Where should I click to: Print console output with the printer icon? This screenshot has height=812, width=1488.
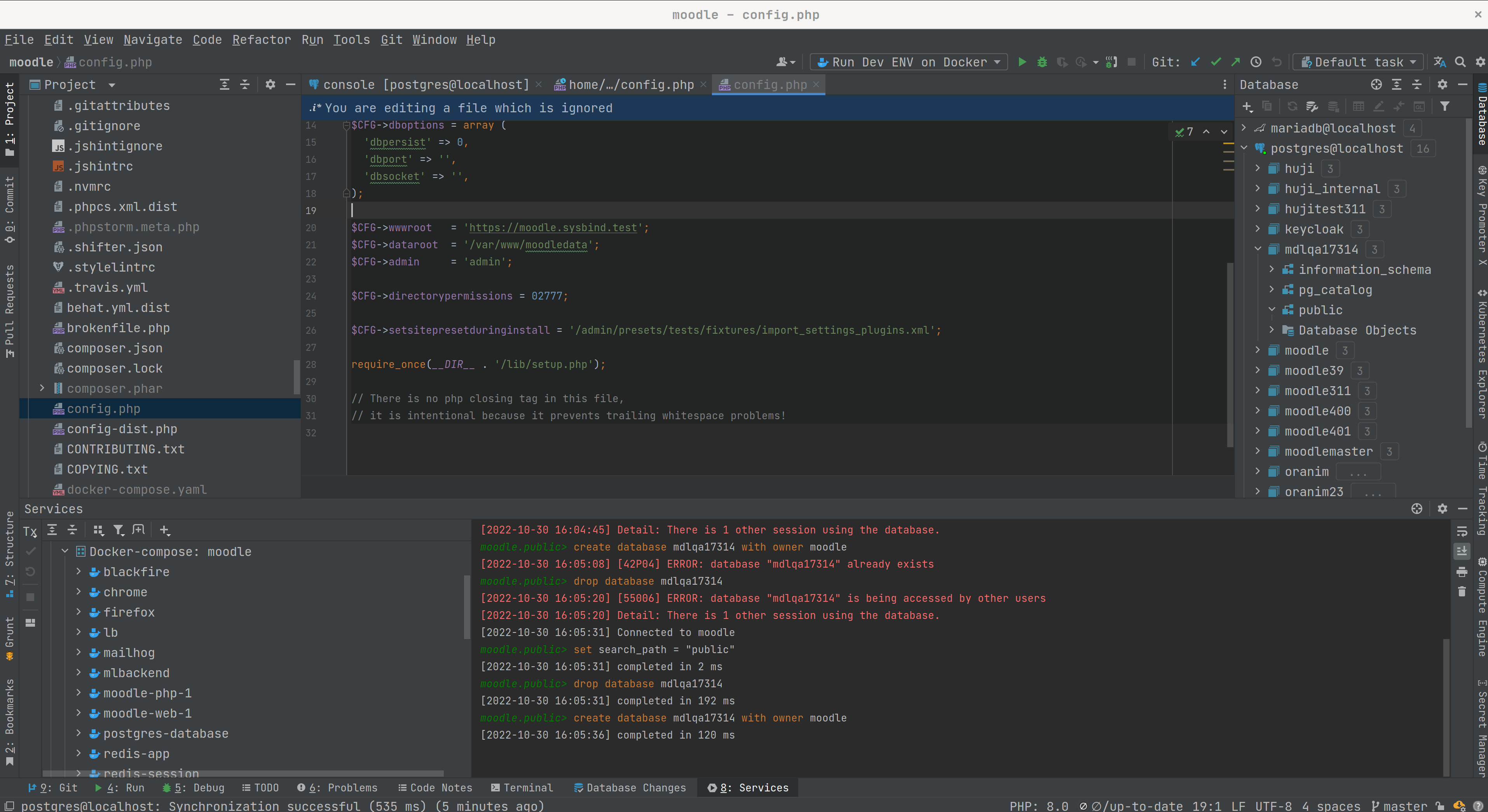(1462, 572)
